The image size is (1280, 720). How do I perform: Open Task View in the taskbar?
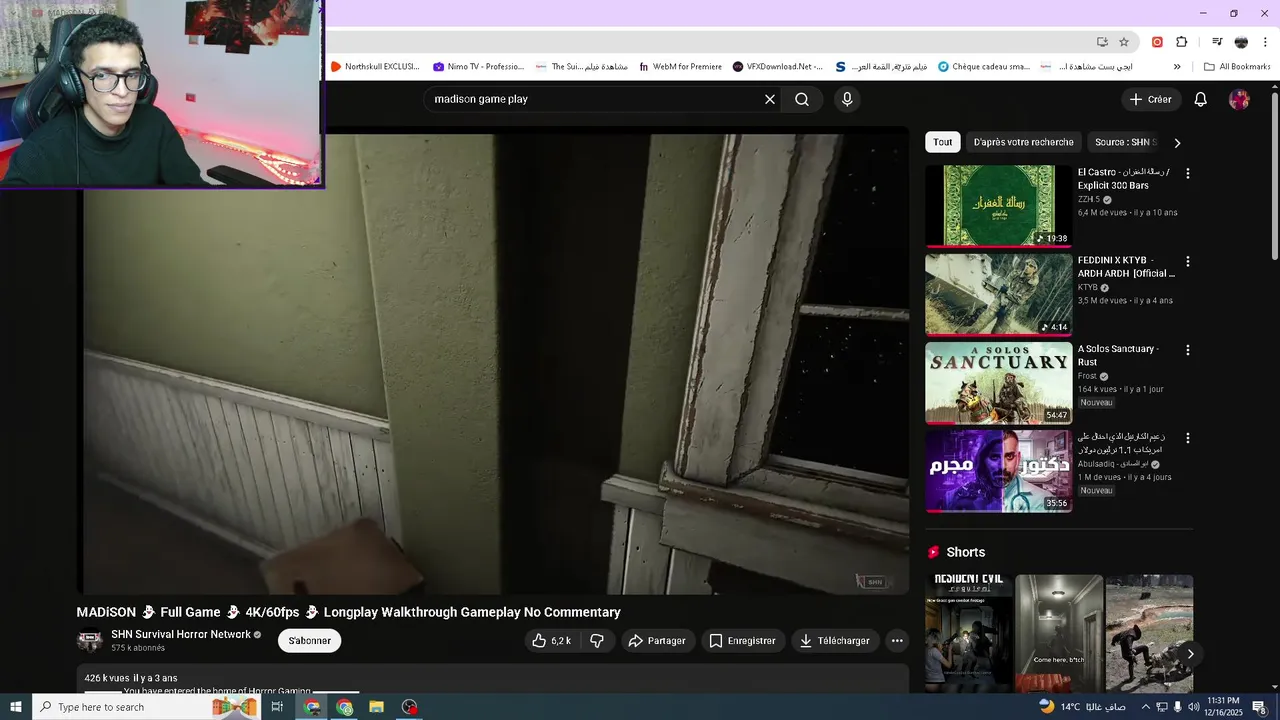277,707
